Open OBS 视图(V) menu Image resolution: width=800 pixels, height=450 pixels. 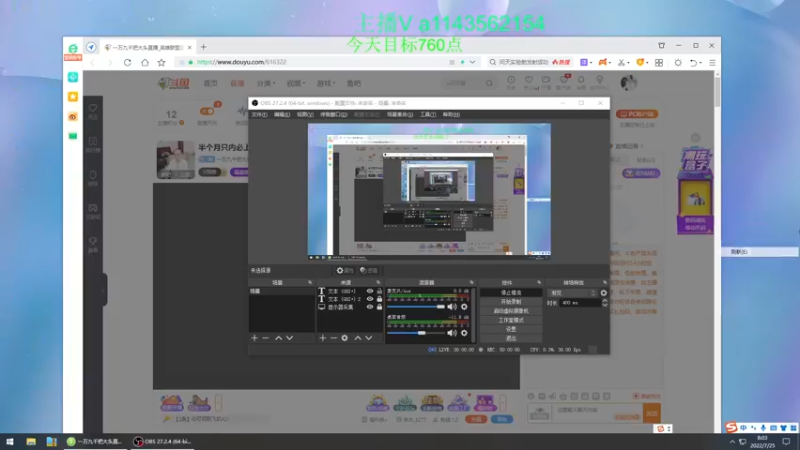(305, 114)
